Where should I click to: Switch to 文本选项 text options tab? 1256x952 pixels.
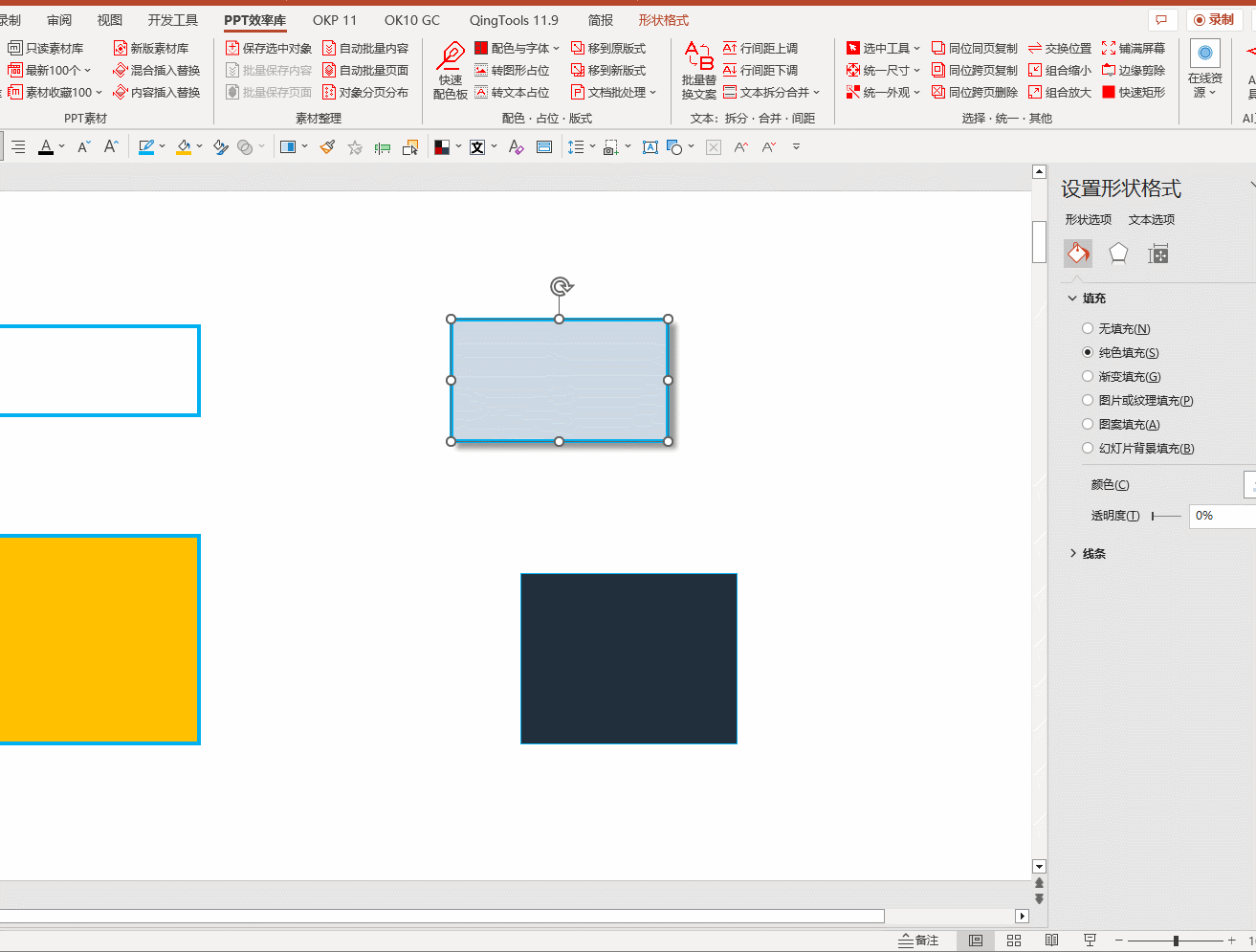point(1152,219)
